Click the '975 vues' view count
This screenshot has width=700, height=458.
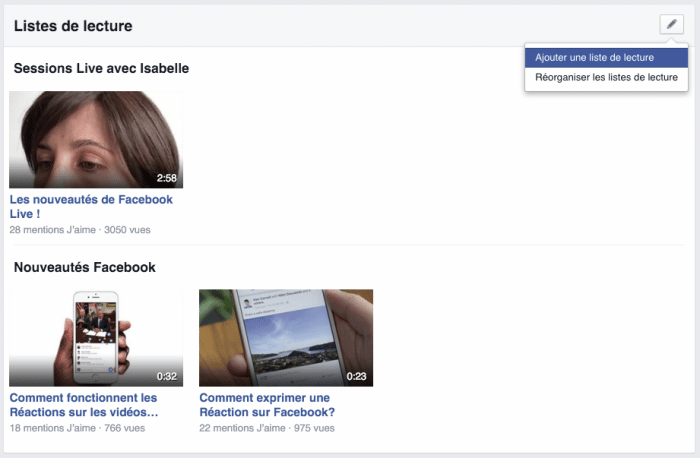pos(314,428)
